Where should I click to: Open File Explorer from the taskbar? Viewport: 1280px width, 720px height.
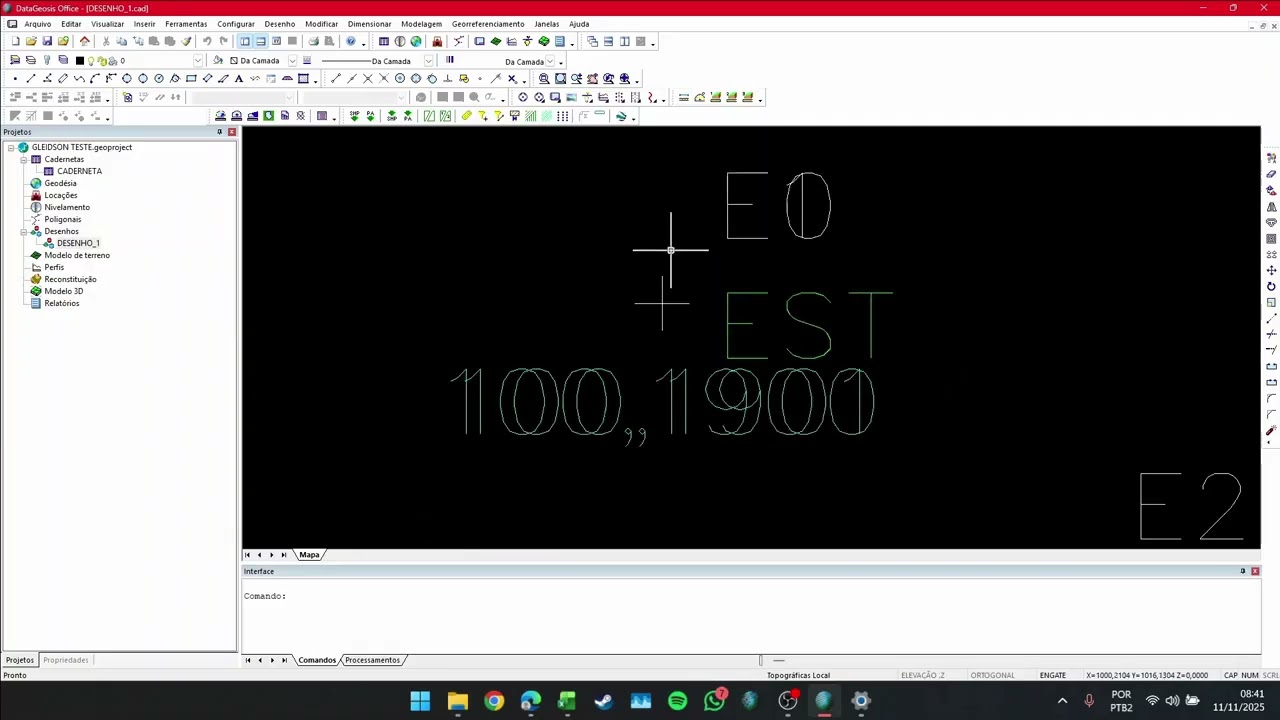(457, 701)
